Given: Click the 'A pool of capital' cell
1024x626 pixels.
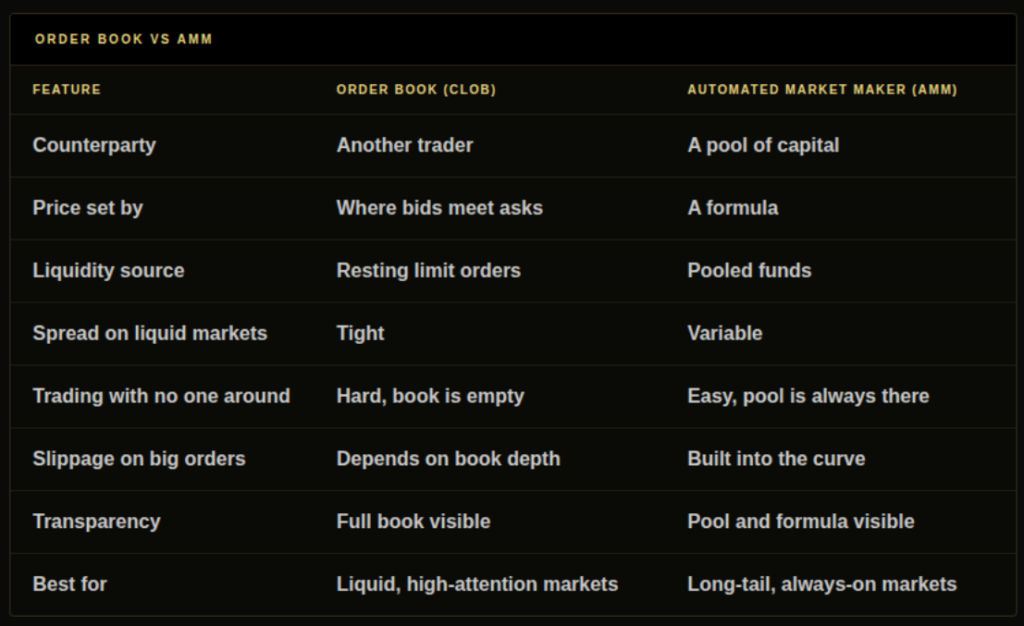Looking at the screenshot, I should [763, 145].
